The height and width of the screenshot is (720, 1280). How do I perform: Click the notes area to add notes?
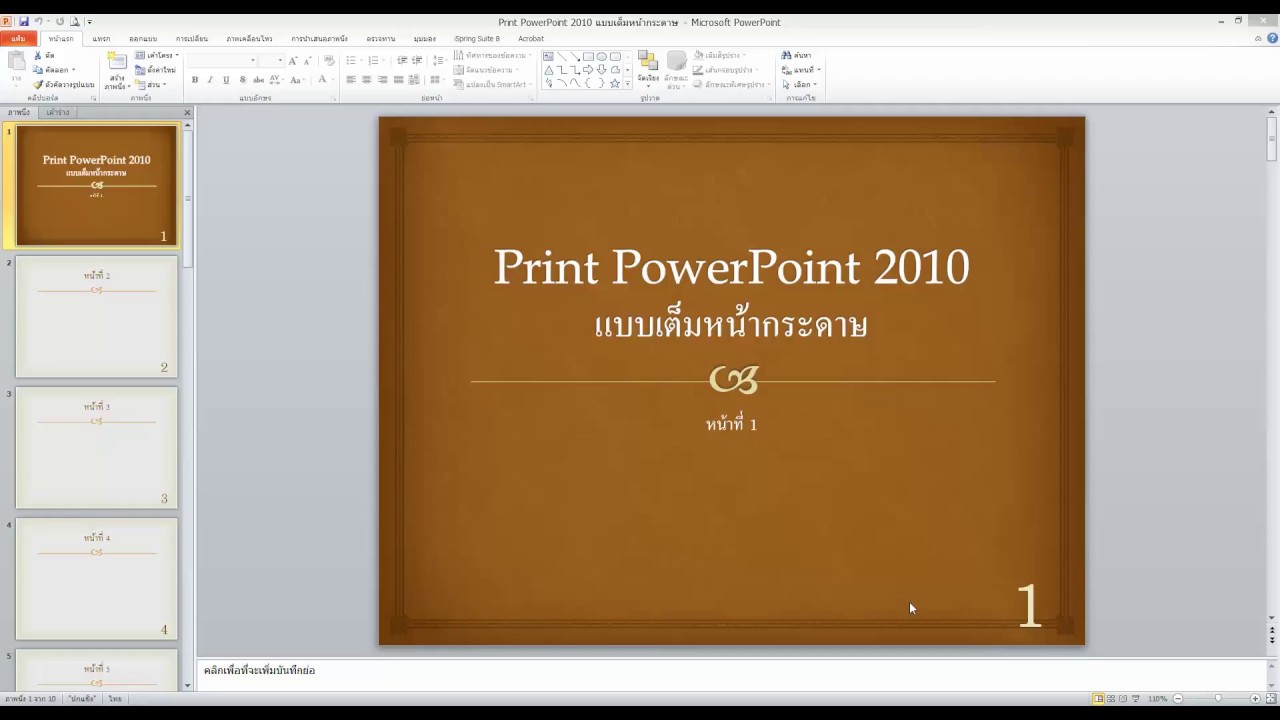(x=731, y=671)
